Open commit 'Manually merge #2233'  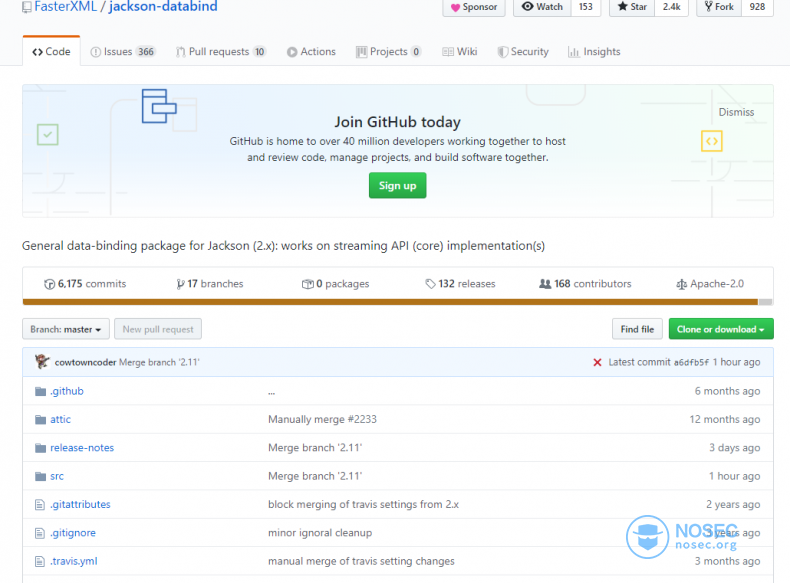point(322,419)
